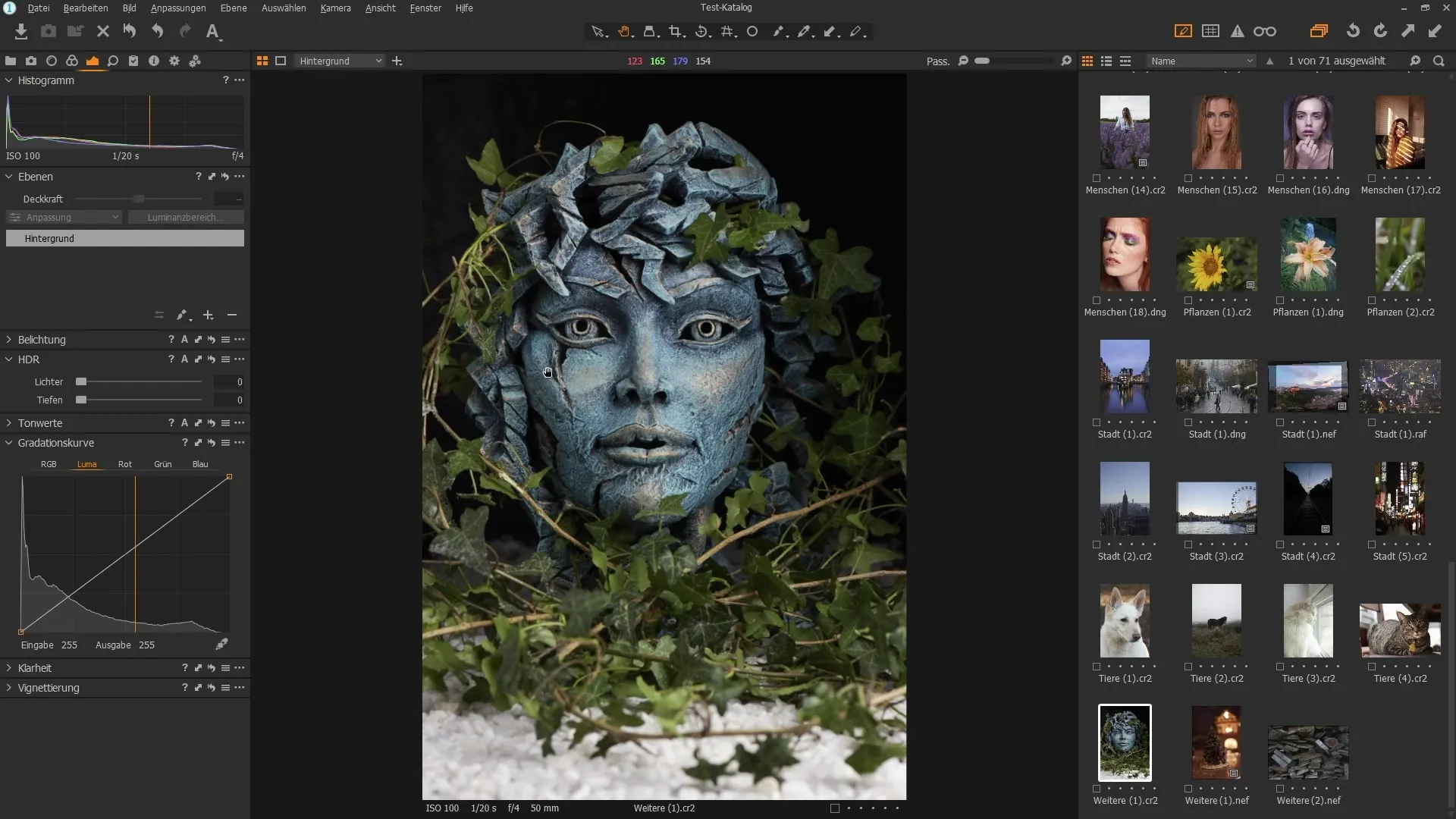1456x819 pixels.
Task: Click the Search magnifier in browser toolbar
Action: point(1439,61)
